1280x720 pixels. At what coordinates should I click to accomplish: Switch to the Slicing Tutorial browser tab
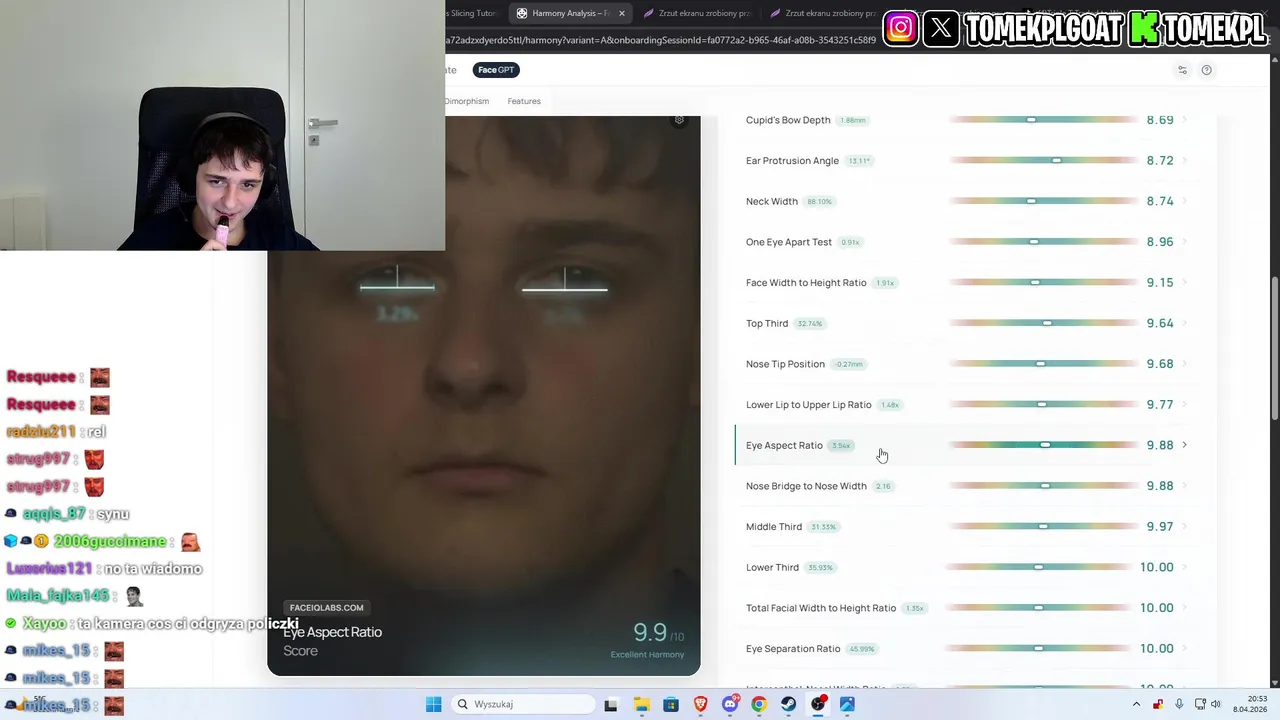472,13
